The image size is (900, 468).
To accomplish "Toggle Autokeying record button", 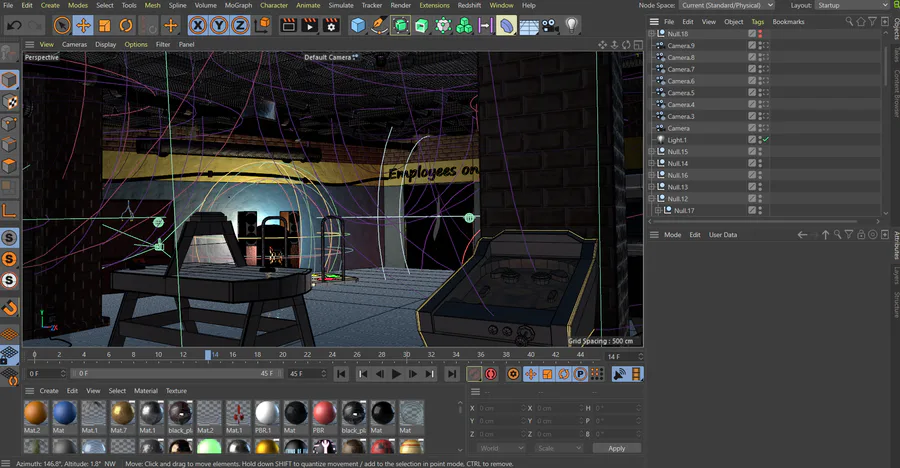I will 491,374.
